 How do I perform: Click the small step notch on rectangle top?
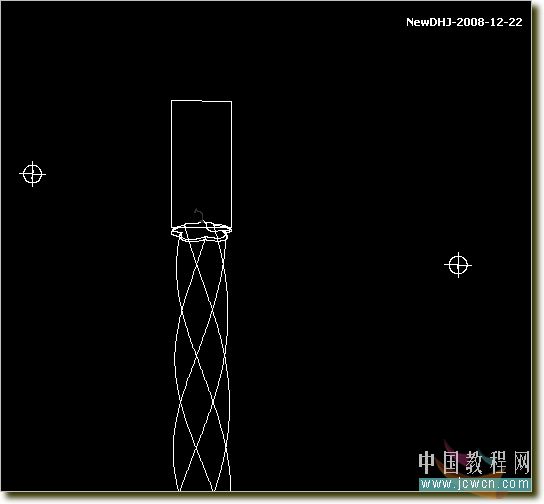(x=202, y=101)
